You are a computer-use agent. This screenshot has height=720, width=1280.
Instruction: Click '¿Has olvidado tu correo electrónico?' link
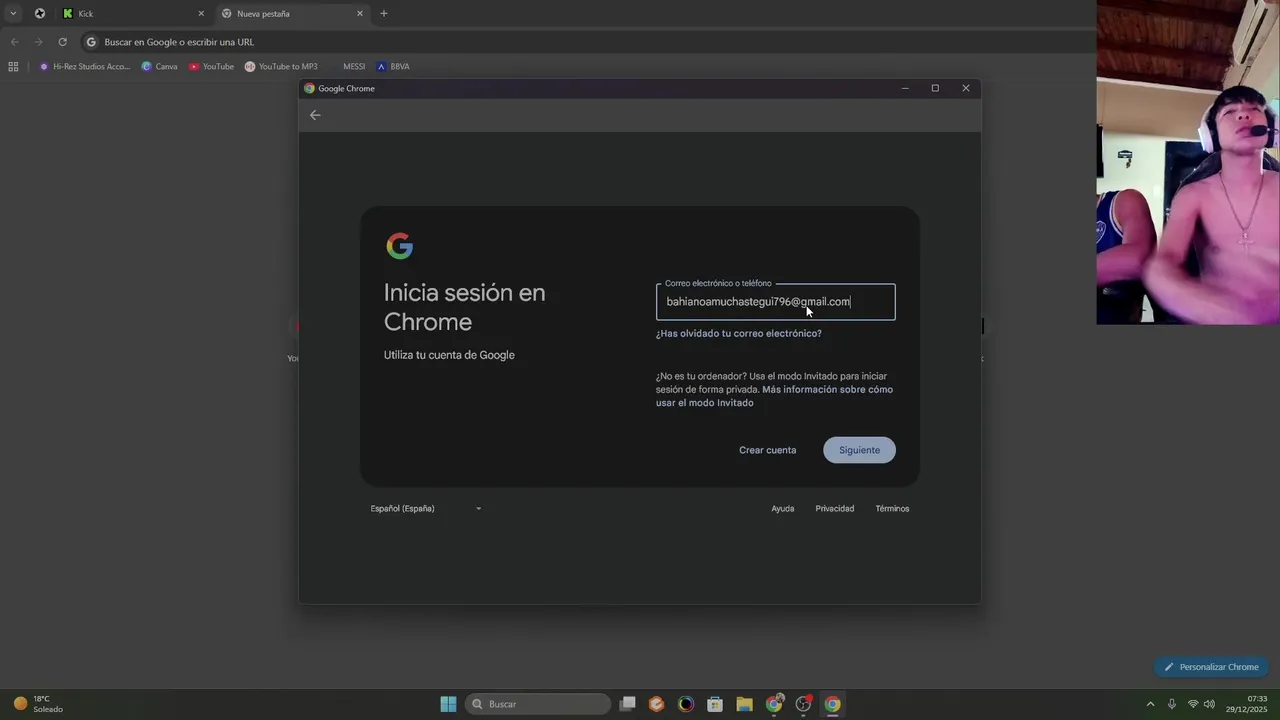pyautogui.click(x=739, y=334)
